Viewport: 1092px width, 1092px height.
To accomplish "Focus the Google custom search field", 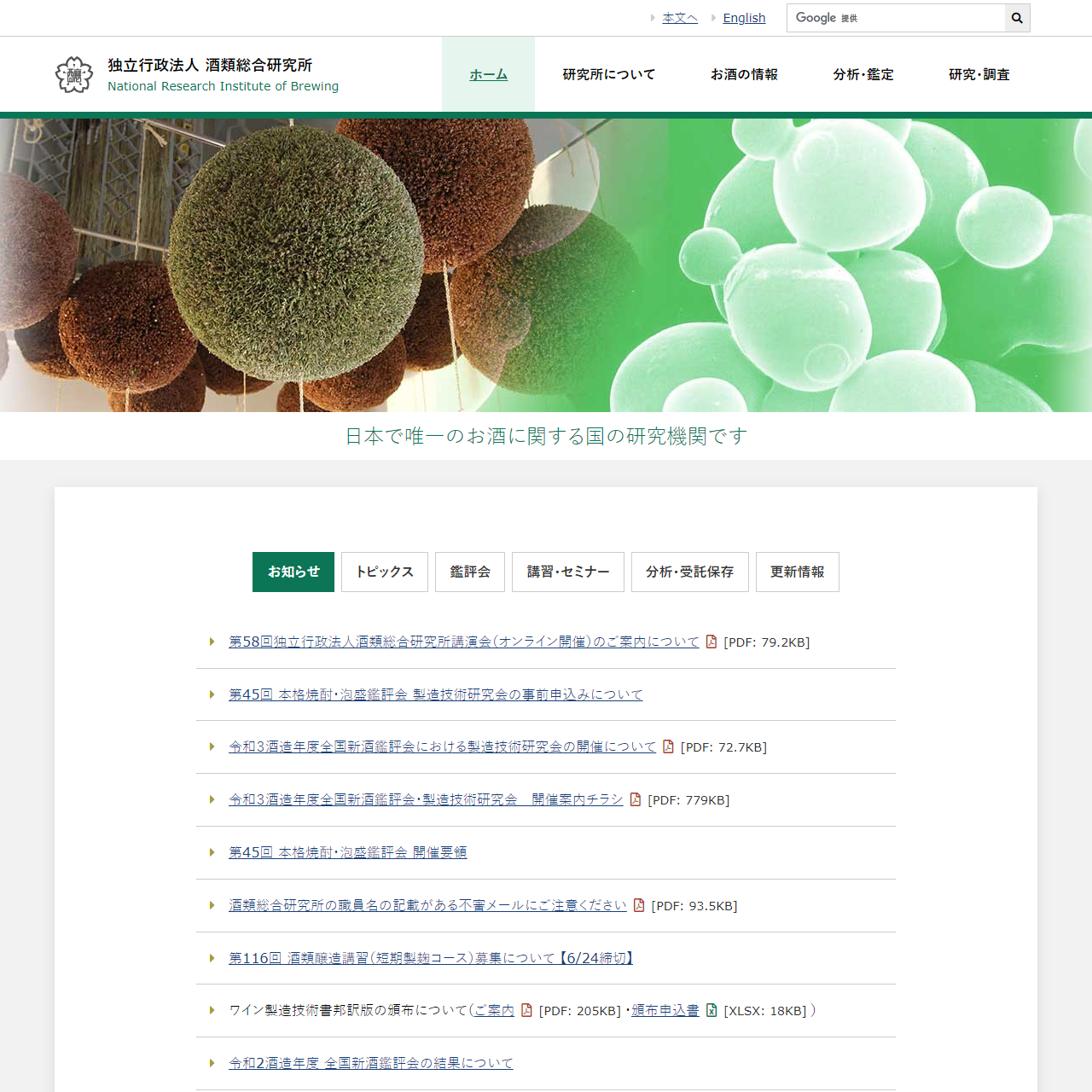I will click(x=896, y=18).
